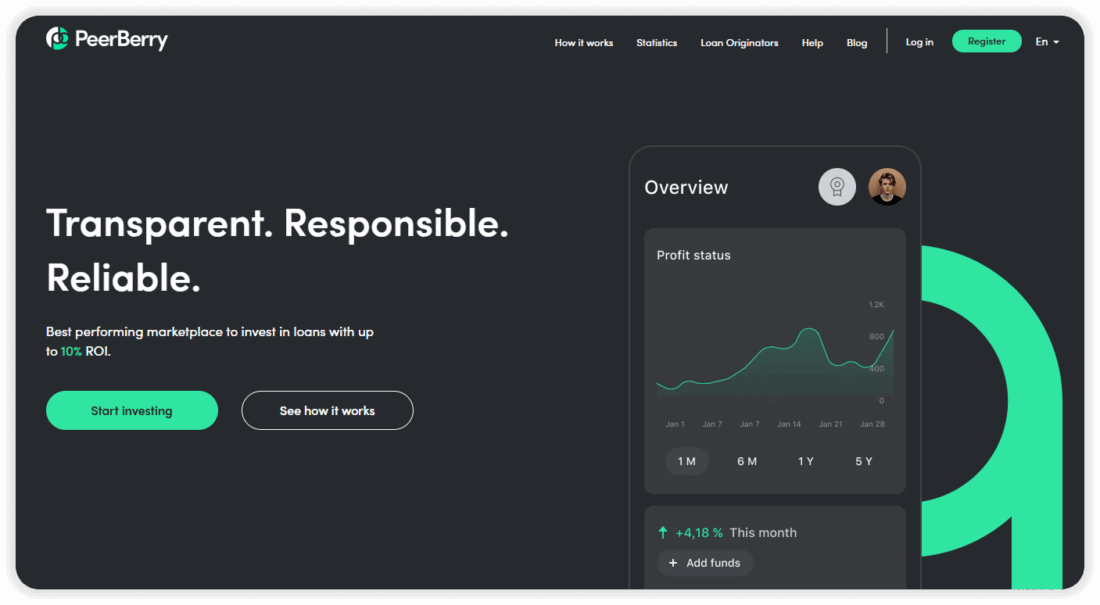
Task: Click the Jan 1 axis label
Action: (x=675, y=424)
